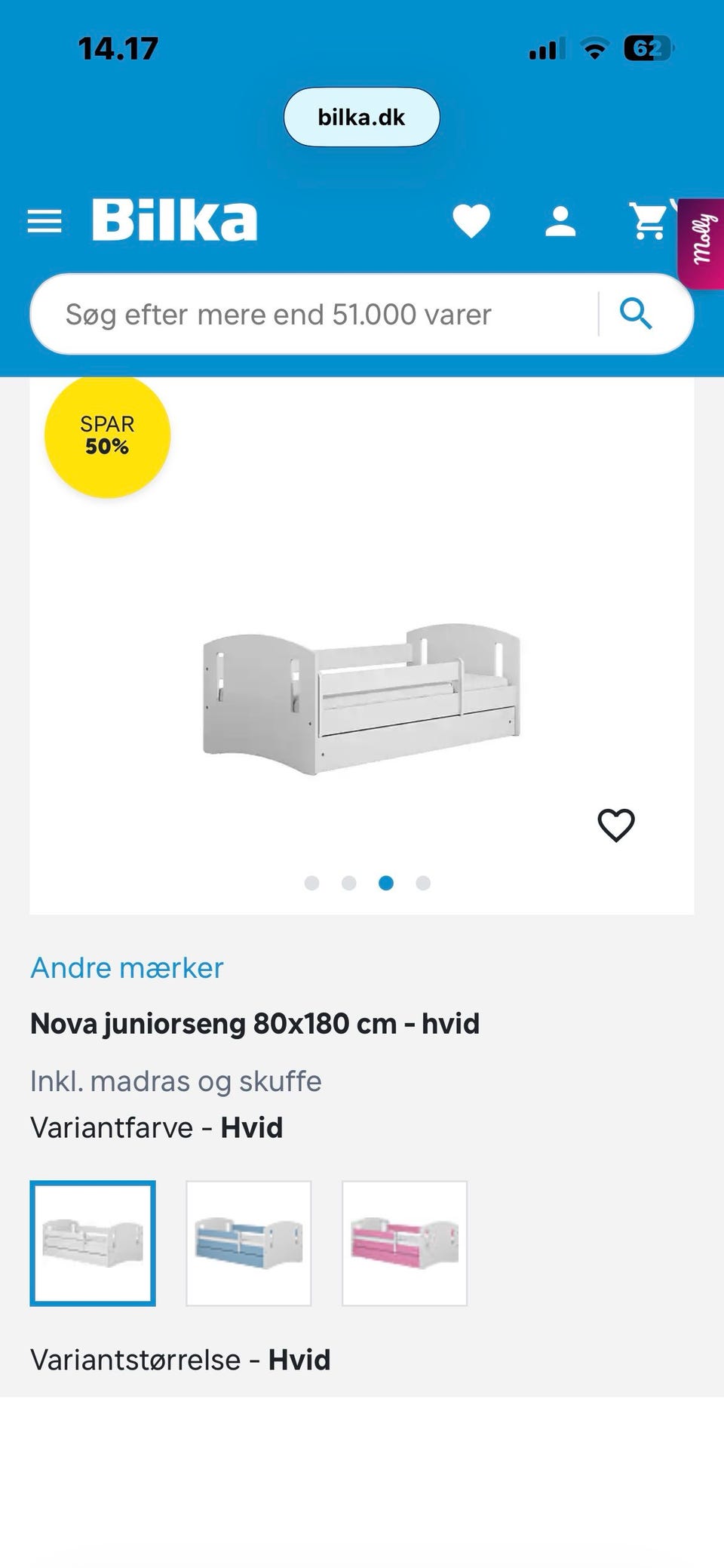Tap the Nova juniorseng product title
724x1568 pixels.
pos(255,1023)
